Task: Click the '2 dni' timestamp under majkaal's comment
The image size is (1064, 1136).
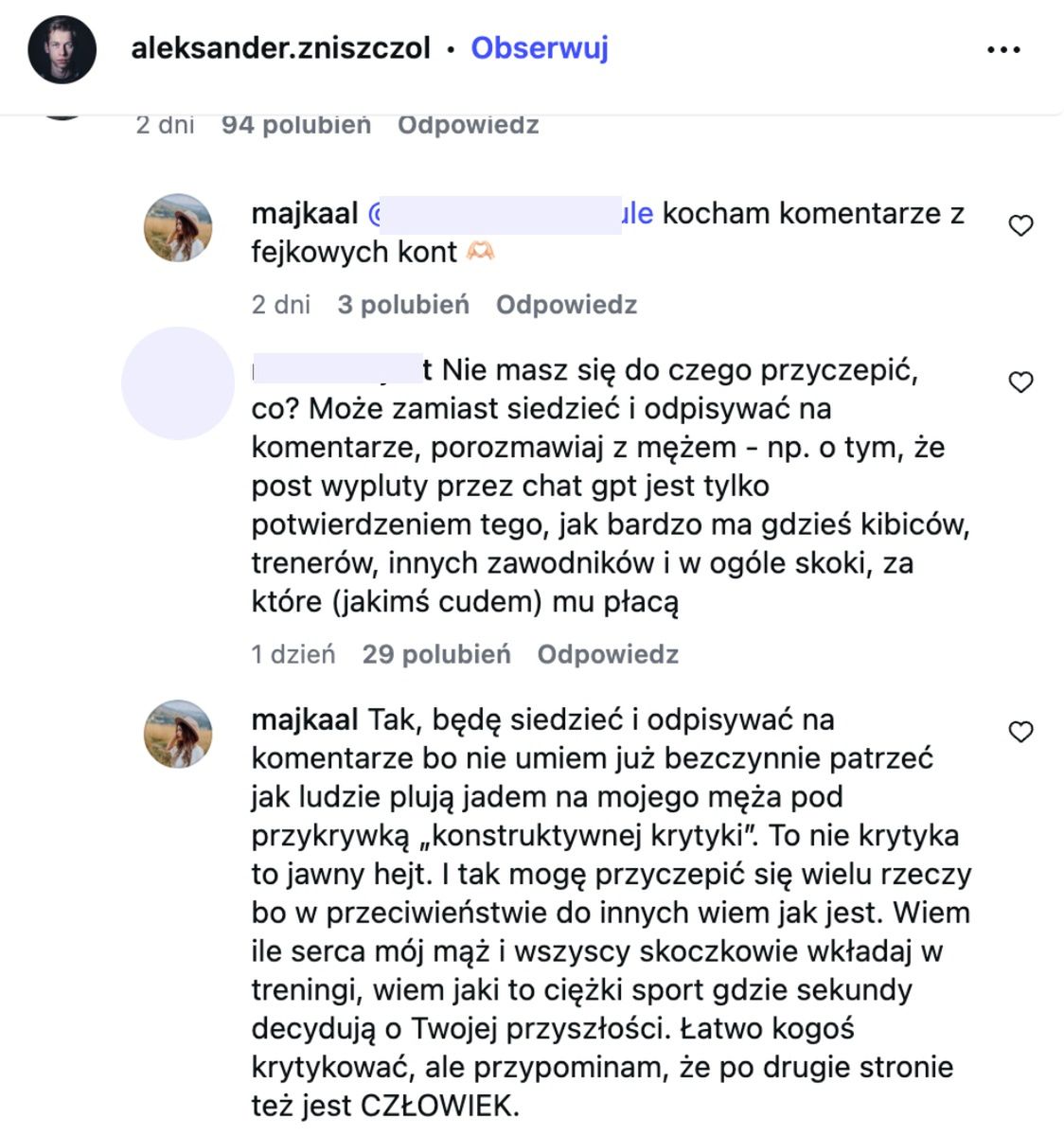Action: pyautogui.click(x=279, y=304)
